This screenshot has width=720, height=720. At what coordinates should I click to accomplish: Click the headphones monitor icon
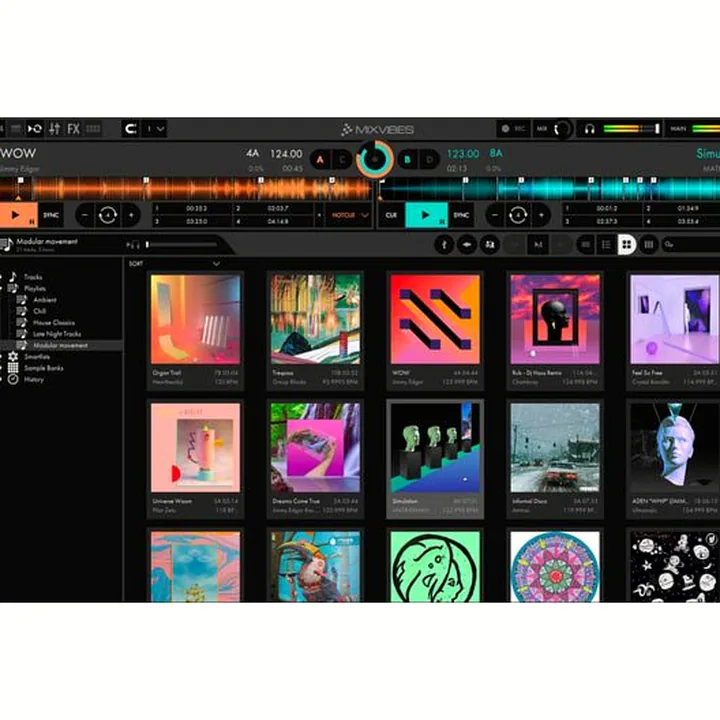coord(589,129)
